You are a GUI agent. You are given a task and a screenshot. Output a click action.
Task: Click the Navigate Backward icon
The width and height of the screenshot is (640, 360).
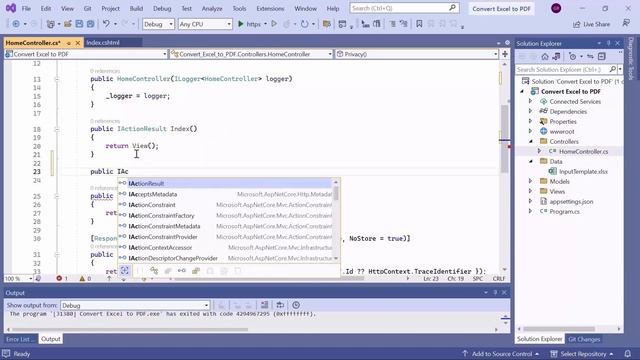[16, 24]
